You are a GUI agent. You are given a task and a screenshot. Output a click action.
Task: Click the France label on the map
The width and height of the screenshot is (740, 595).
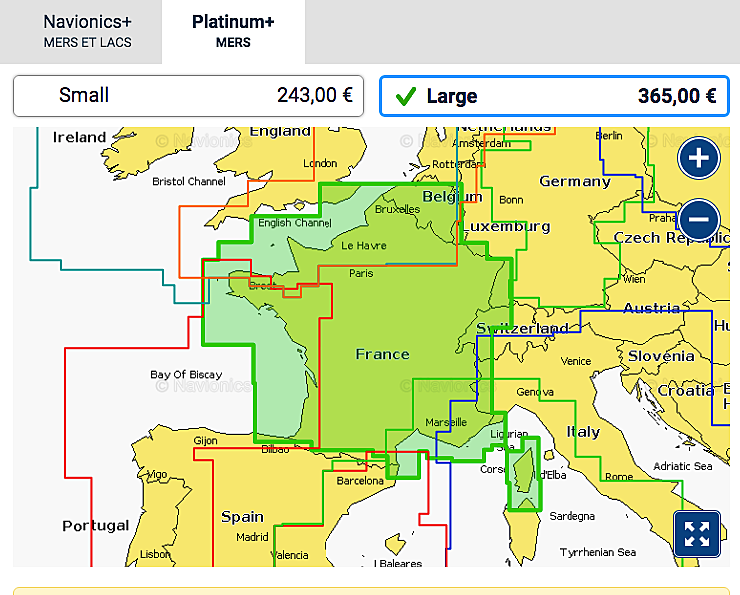pyautogui.click(x=382, y=354)
